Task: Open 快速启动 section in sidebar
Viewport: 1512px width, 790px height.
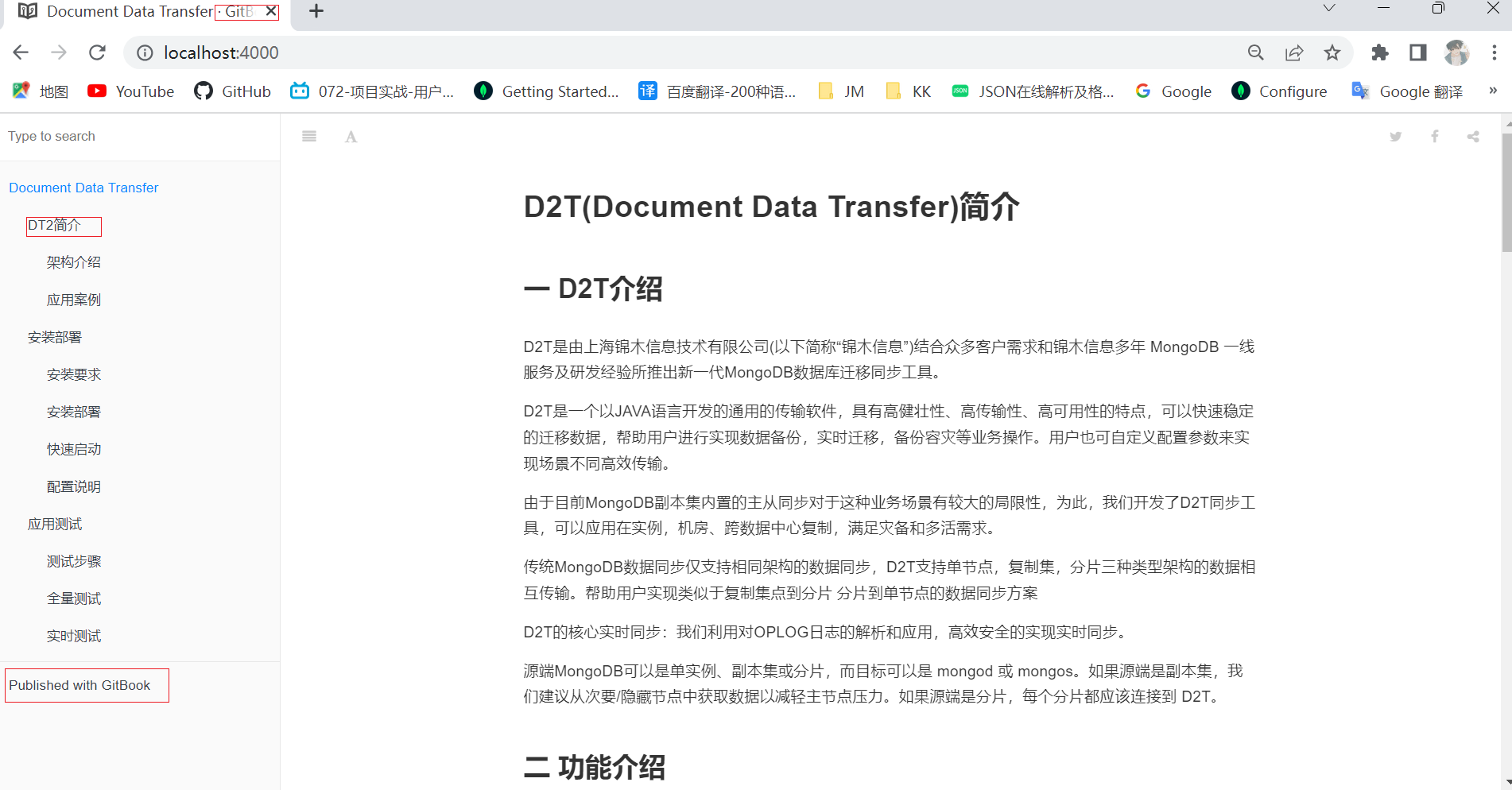Action: pyautogui.click(x=74, y=449)
